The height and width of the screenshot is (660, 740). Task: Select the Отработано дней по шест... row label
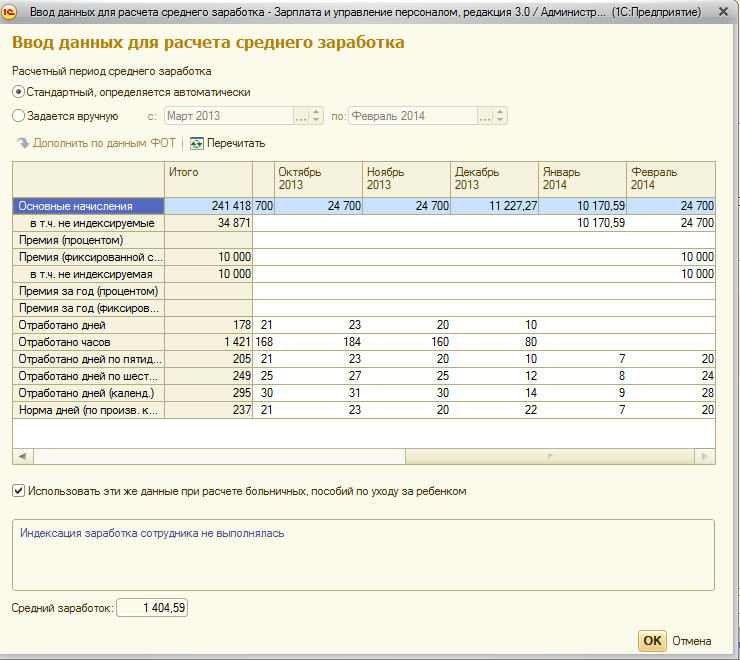pyautogui.click(x=88, y=376)
